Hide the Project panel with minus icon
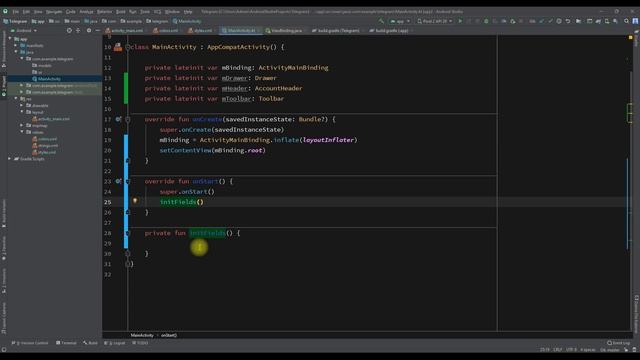The image size is (640, 360). coord(98,31)
